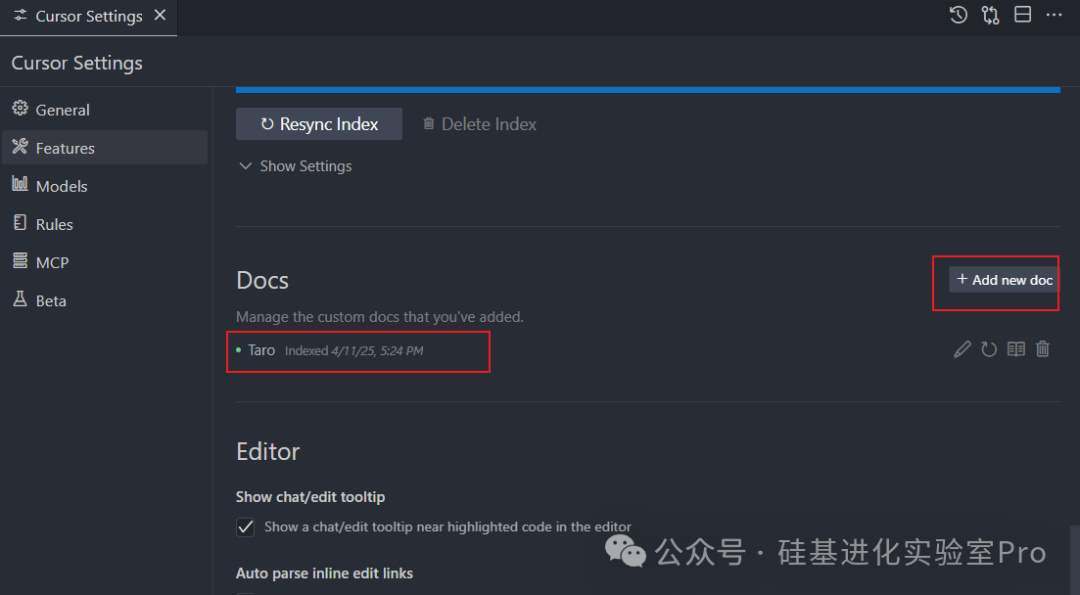
Task: Click the Rules document icon
Action: 20,222
